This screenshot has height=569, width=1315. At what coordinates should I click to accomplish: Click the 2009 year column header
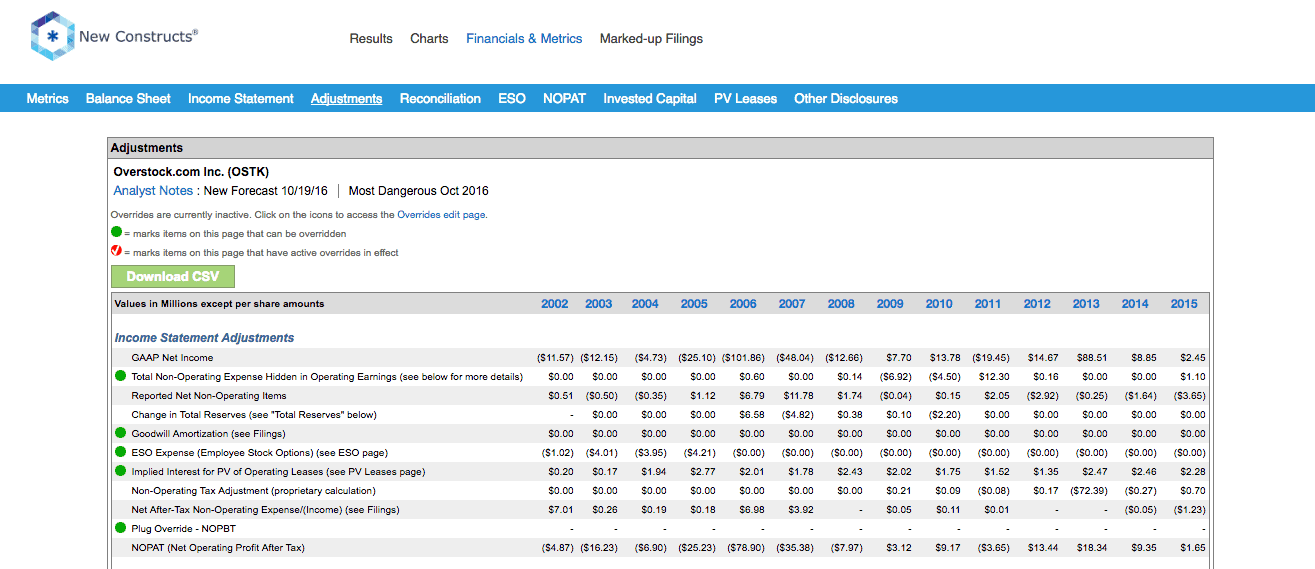coord(890,304)
